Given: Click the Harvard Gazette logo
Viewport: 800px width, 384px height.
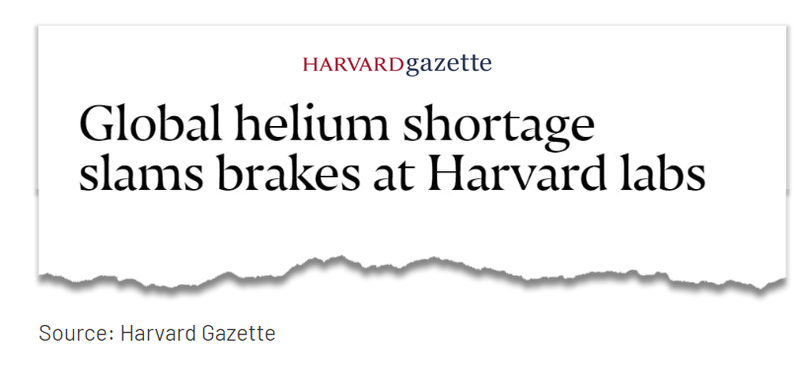Looking at the screenshot, I should [397, 65].
